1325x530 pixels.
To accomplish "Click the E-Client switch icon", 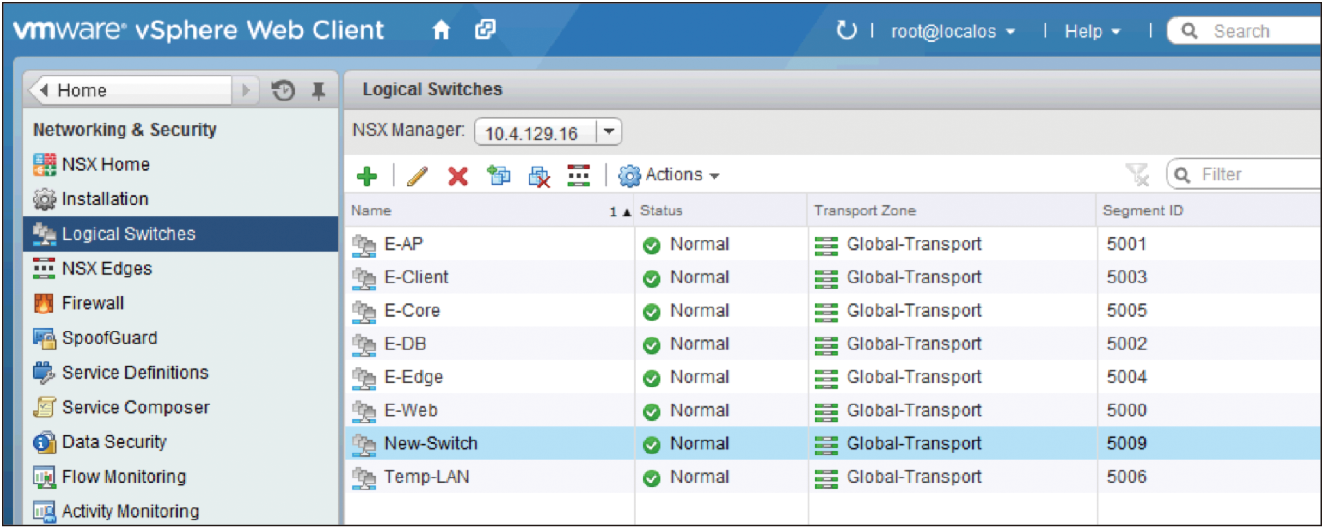I will [365, 277].
